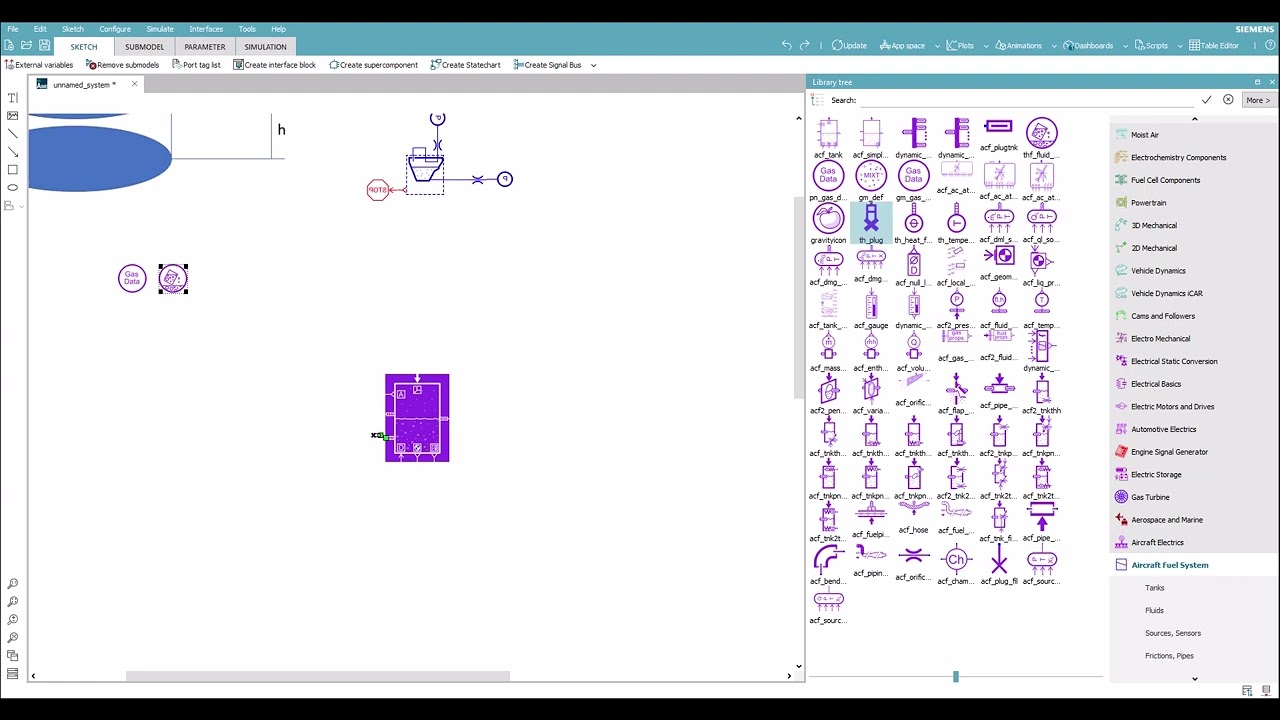The width and height of the screenshot is (1280, 720).
Task: Undo the last action
Action: (787, 45)
